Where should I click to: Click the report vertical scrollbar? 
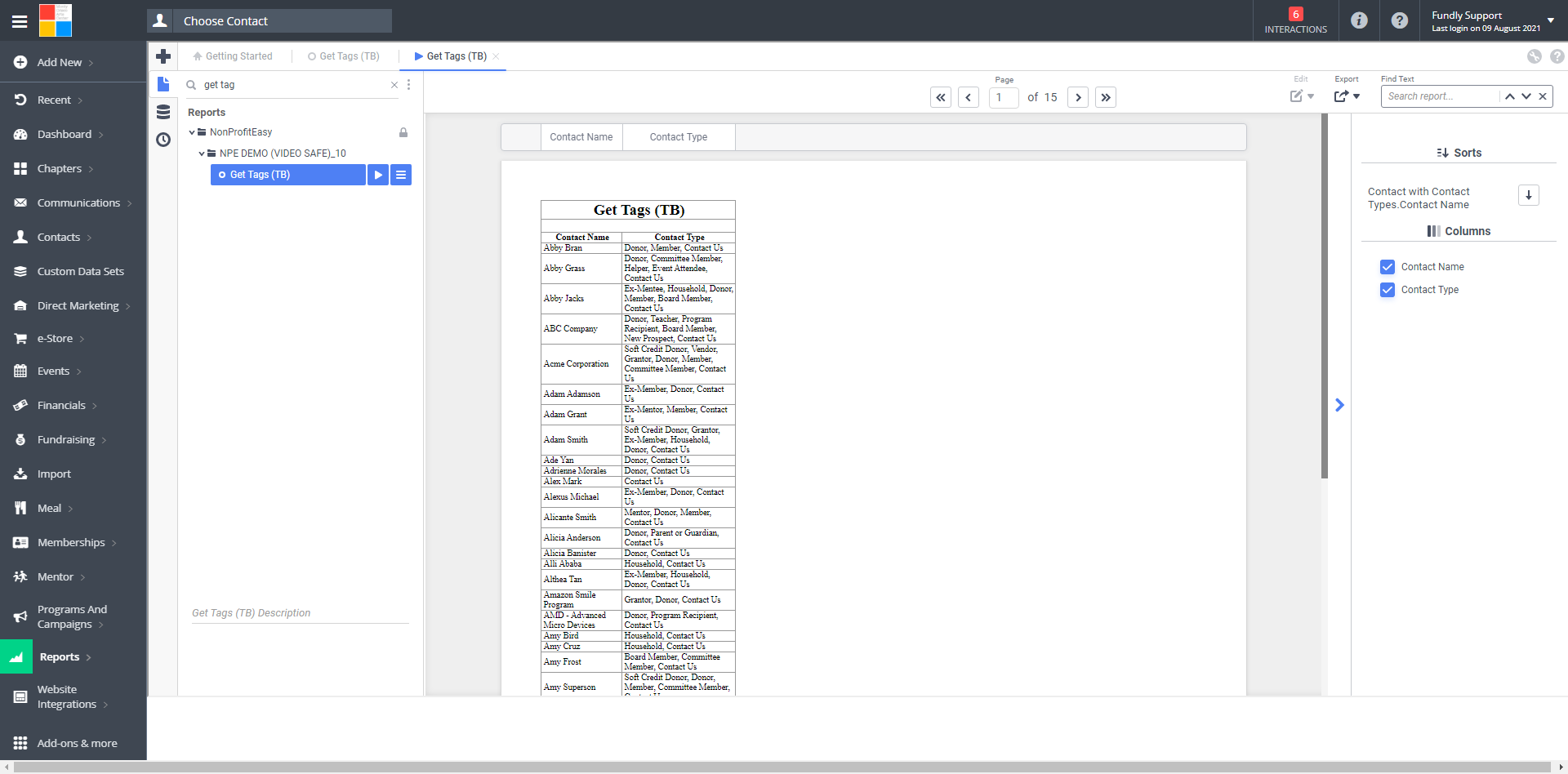click(1325, 296)
